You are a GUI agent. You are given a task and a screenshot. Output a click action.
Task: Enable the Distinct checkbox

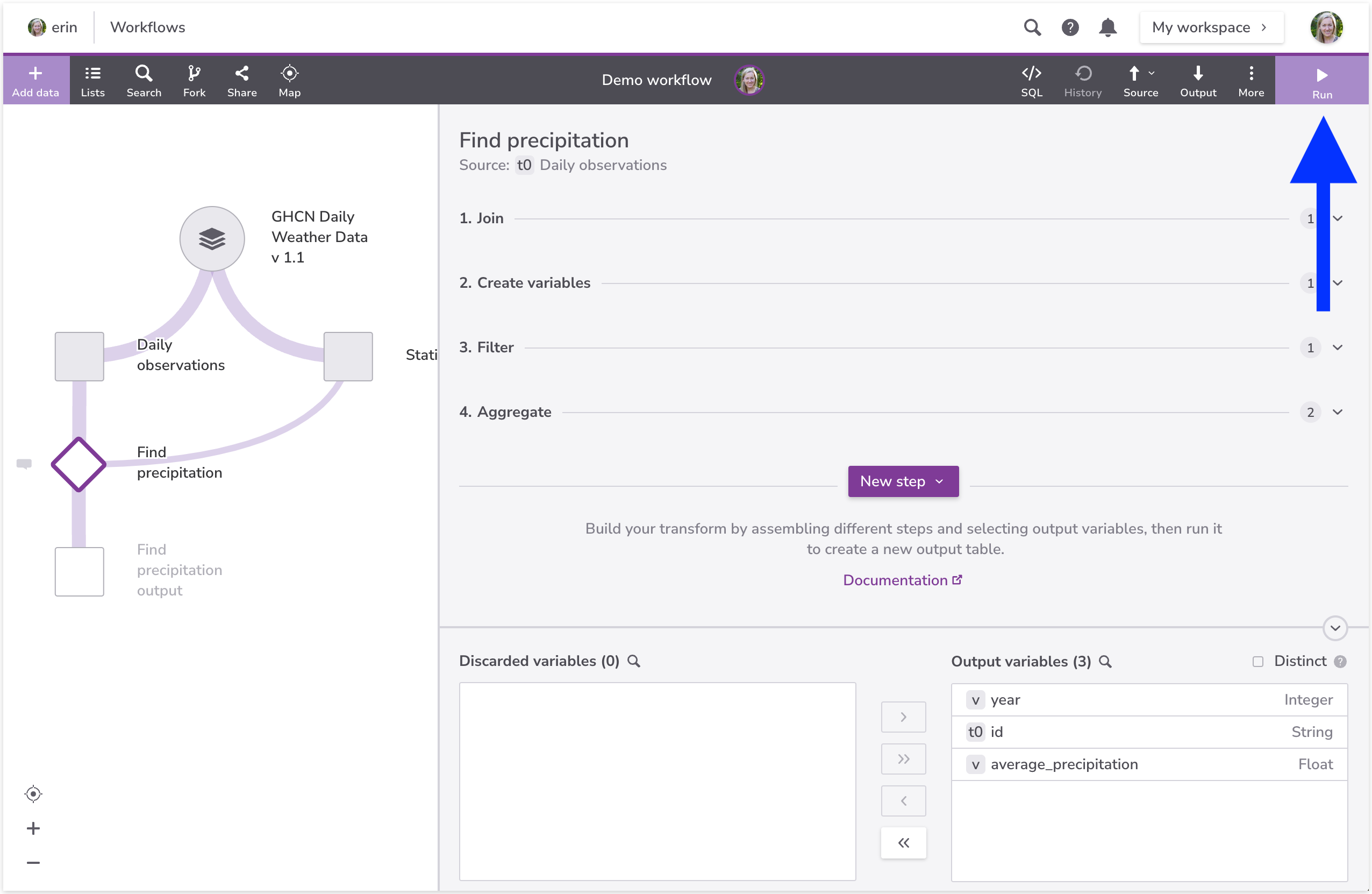[x=1258, y=662]
